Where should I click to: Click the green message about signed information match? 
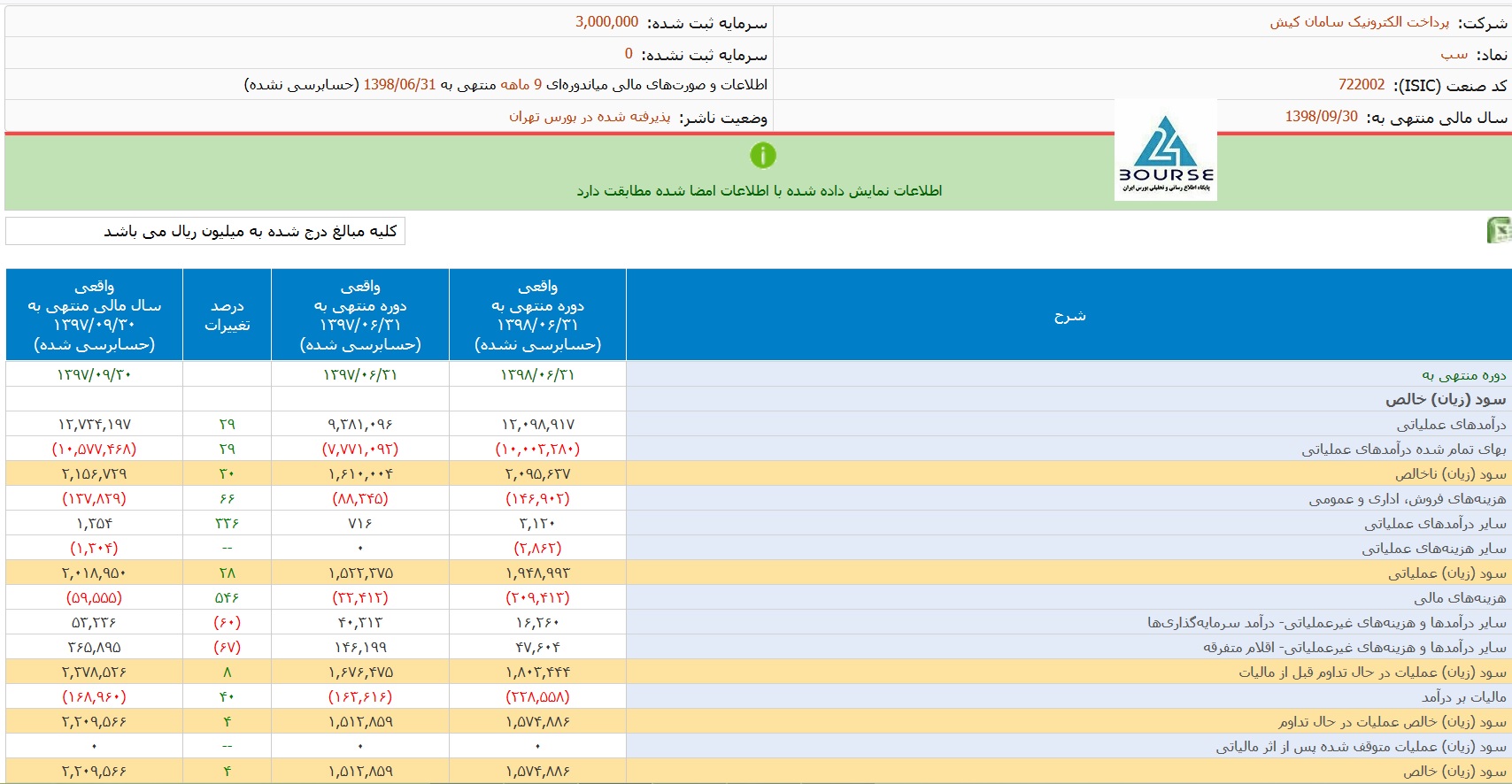coord(759,191)
